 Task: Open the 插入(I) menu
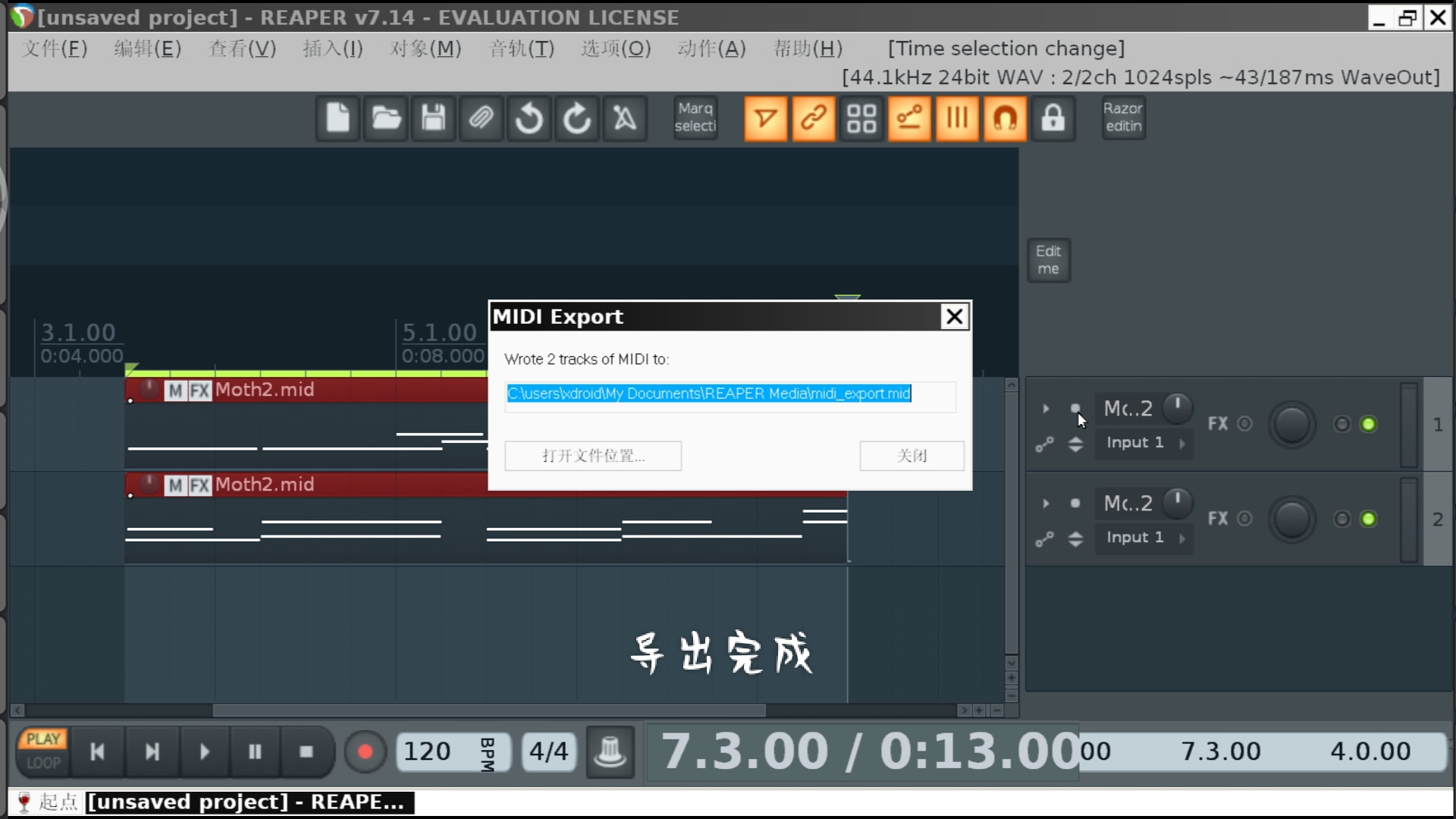click(333, 49)
